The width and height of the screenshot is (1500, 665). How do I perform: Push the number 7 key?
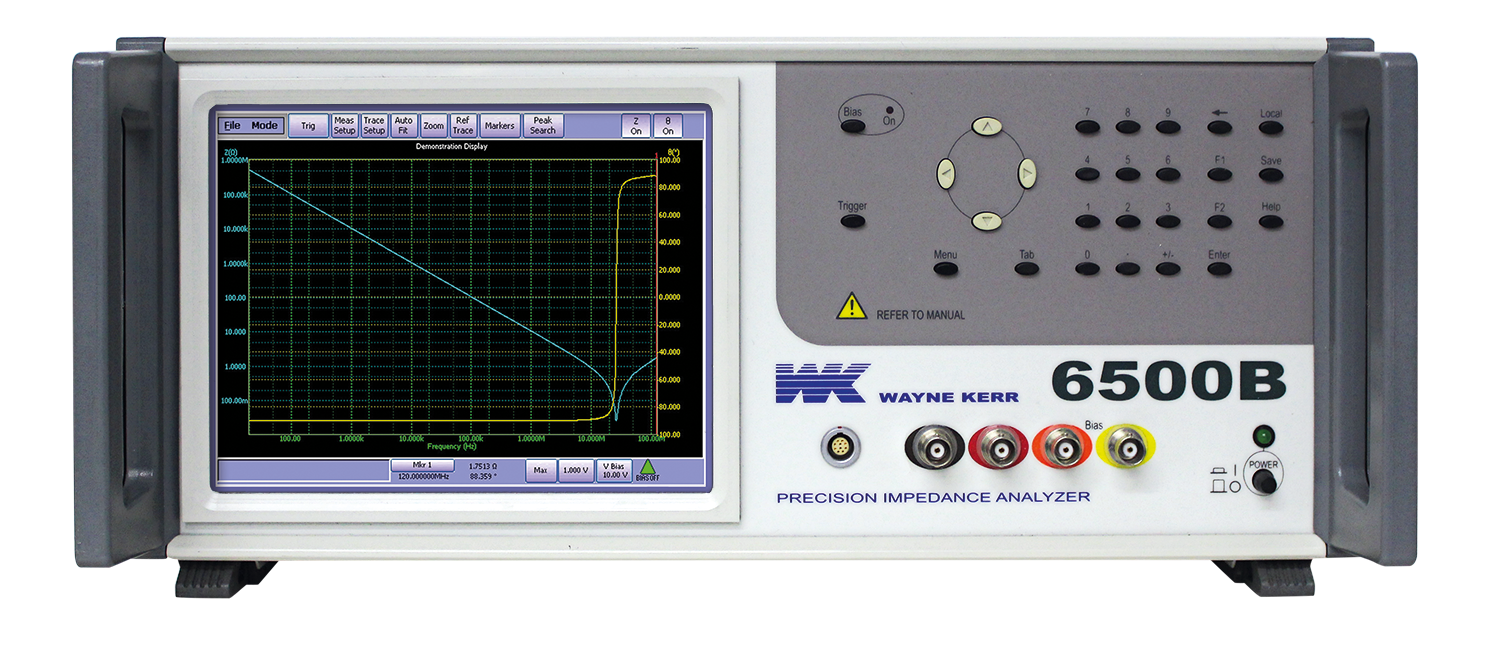(x=1088, y=127)
